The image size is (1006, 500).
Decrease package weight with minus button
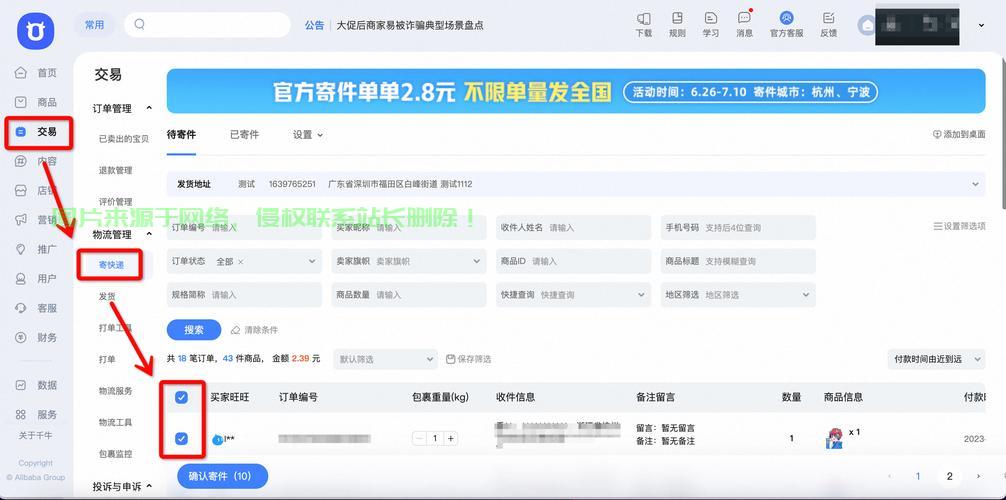coord(420,438)
